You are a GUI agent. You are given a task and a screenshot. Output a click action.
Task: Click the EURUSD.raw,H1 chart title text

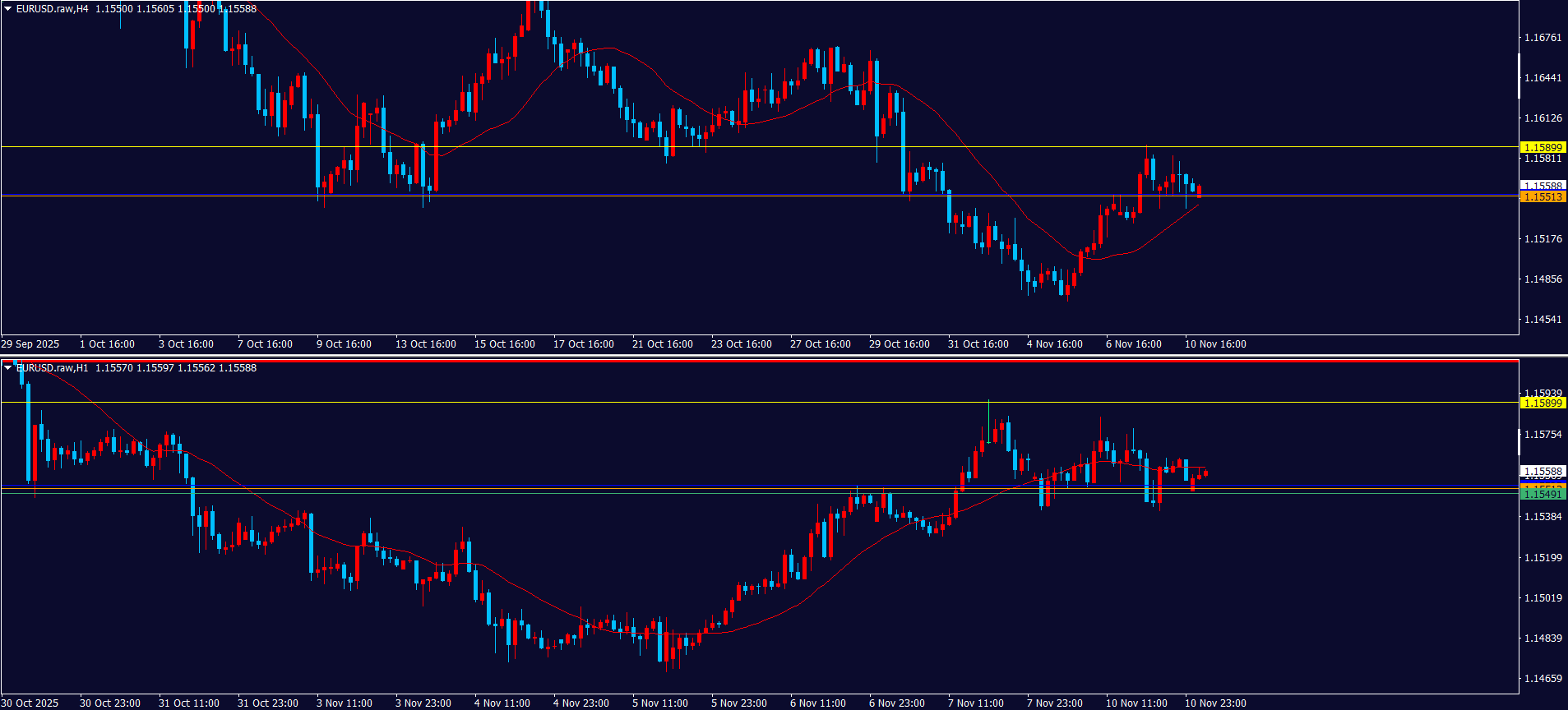pyautogui.click(x=53, y=368)
